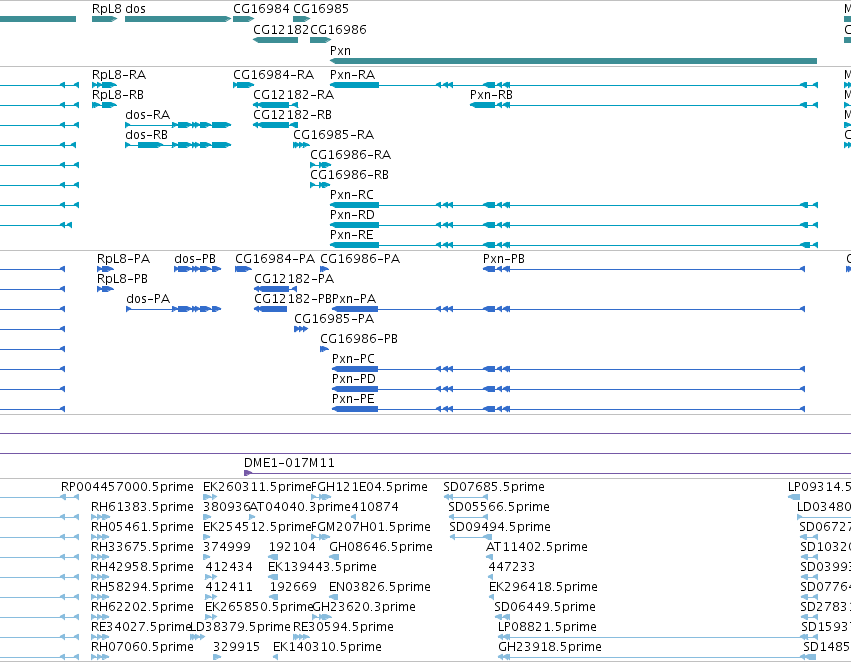Open the dos-RB transcript label
This screenshot has height=662, width=851.
tap(147, 135)
